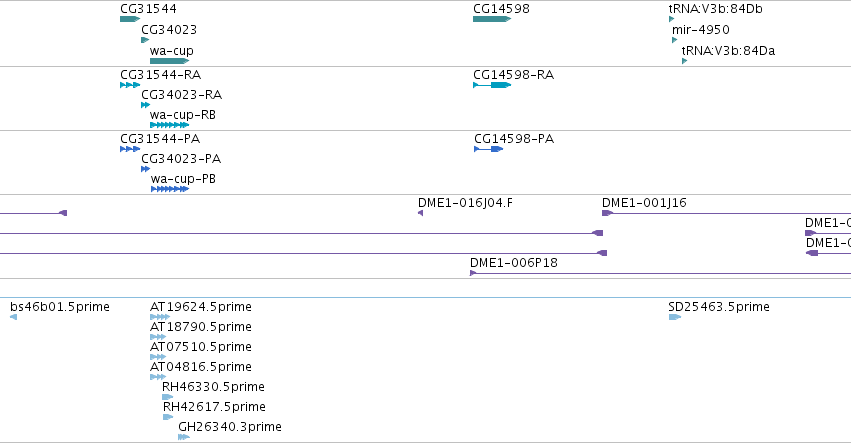Click the wa-cup gene arrow
Image resolution: width=851 pixels, height=443 pixels.
(169, 61)
